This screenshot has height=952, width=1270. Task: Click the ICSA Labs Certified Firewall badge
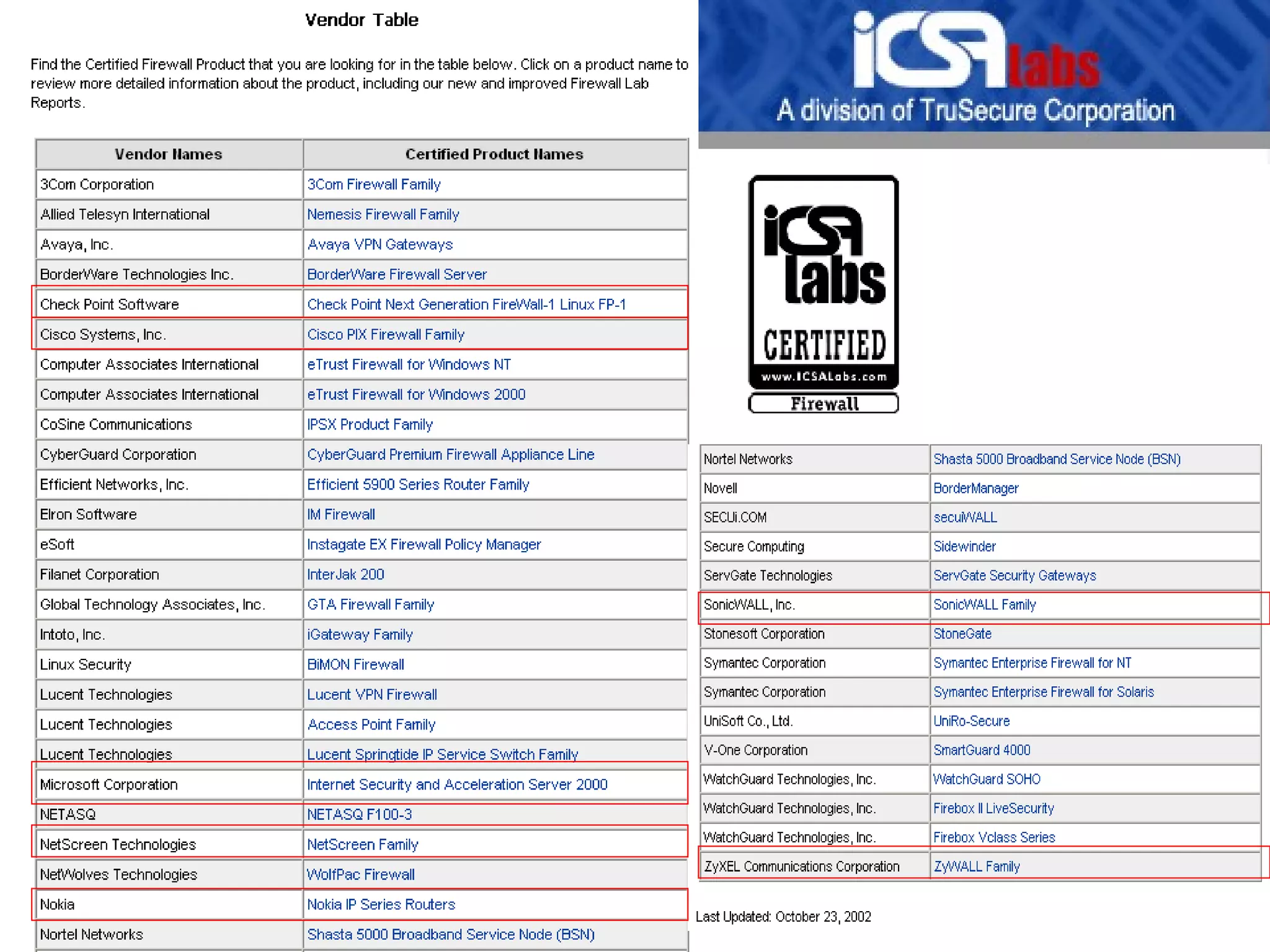pos(824,294)
